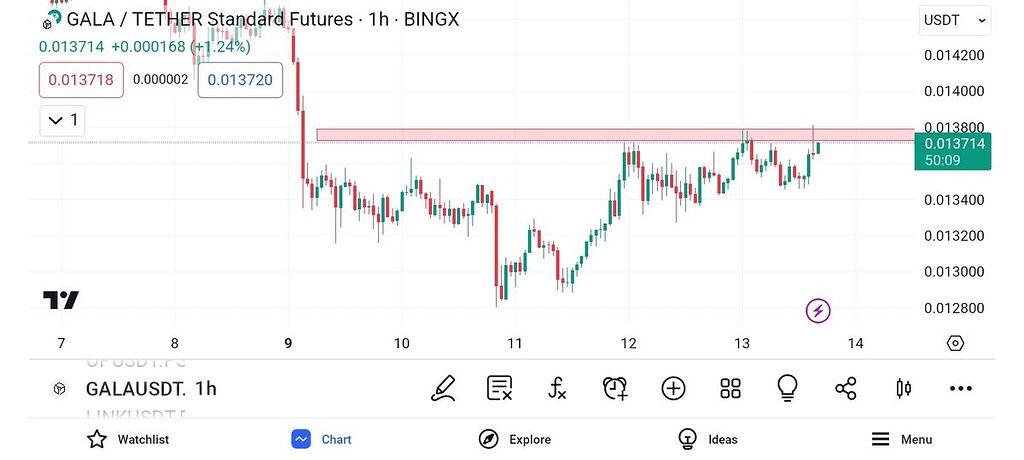Tap the light bulb ideas icon
The height and width of the screenshot is (460, 1024).
(788, 388)
